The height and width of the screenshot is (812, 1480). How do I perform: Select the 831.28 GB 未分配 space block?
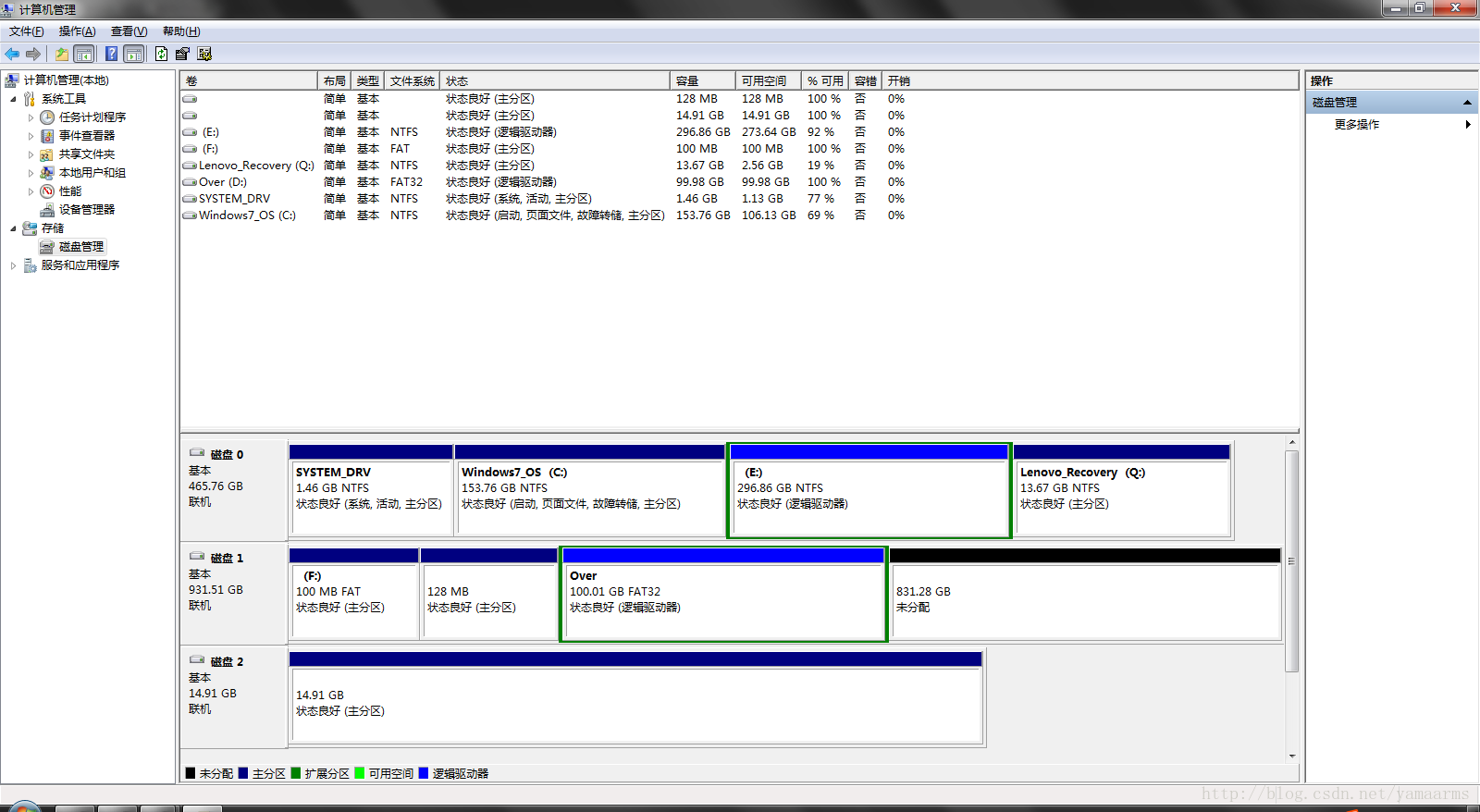tap(1085, 594)
